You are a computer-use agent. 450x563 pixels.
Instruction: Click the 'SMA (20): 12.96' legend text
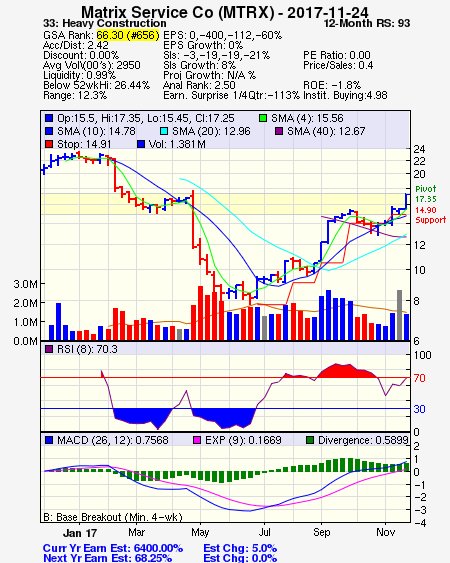pos(211,131)
